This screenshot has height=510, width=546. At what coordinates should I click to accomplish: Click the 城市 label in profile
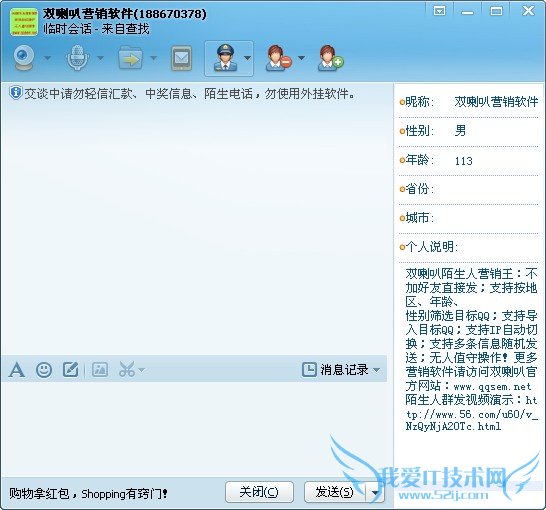419,218
